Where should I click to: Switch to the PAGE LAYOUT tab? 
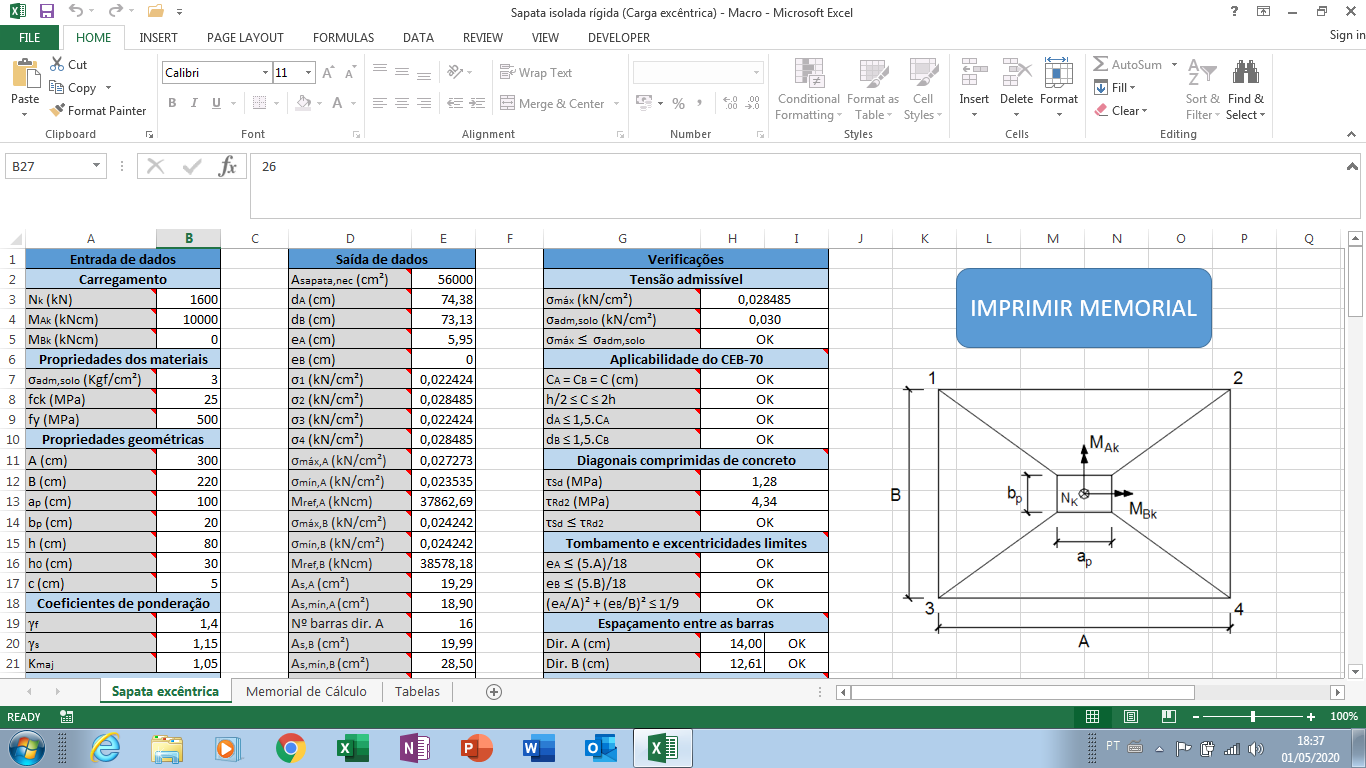[245, 37]
